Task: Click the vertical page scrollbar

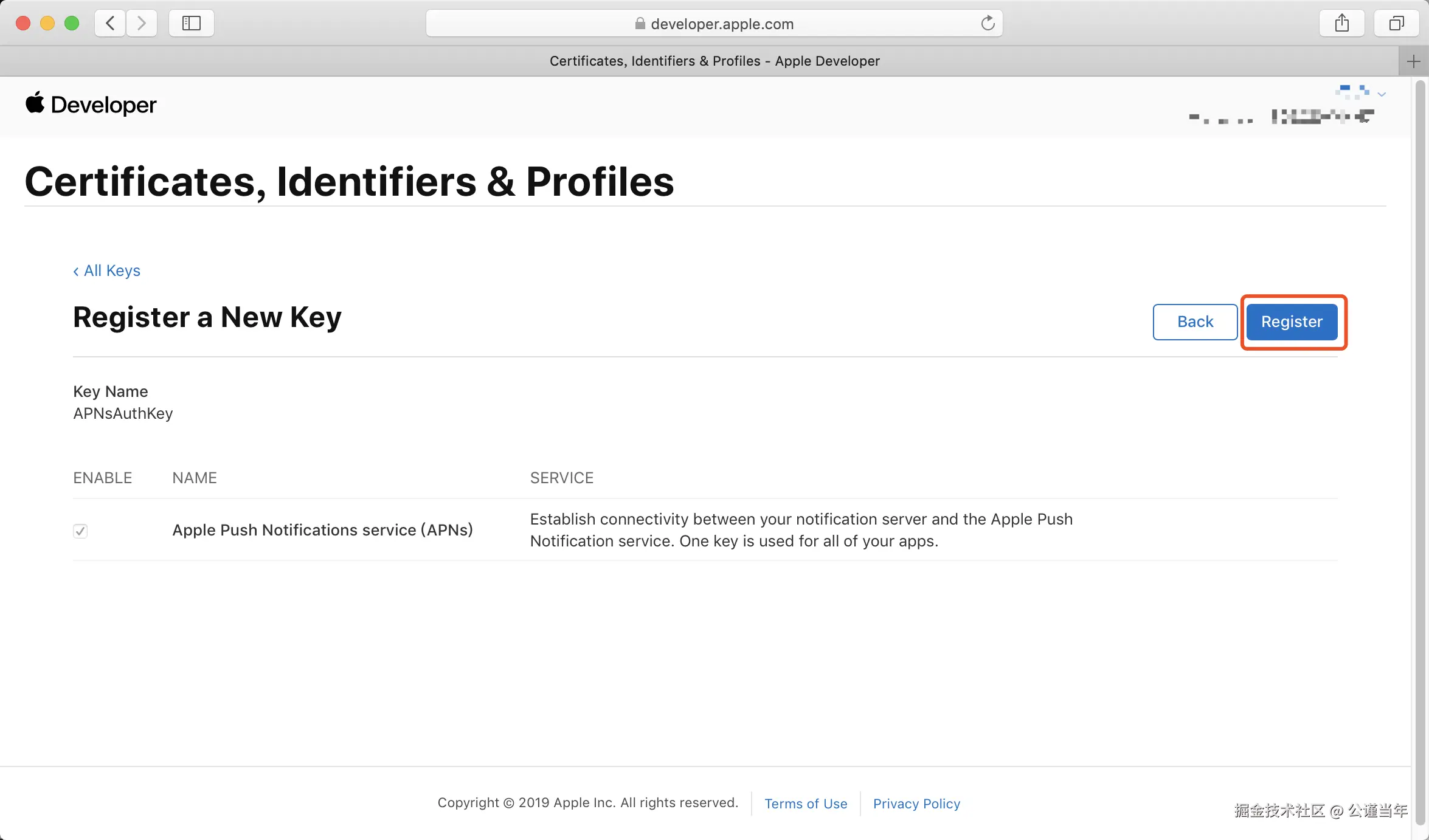Action: tap(1420, 425)
